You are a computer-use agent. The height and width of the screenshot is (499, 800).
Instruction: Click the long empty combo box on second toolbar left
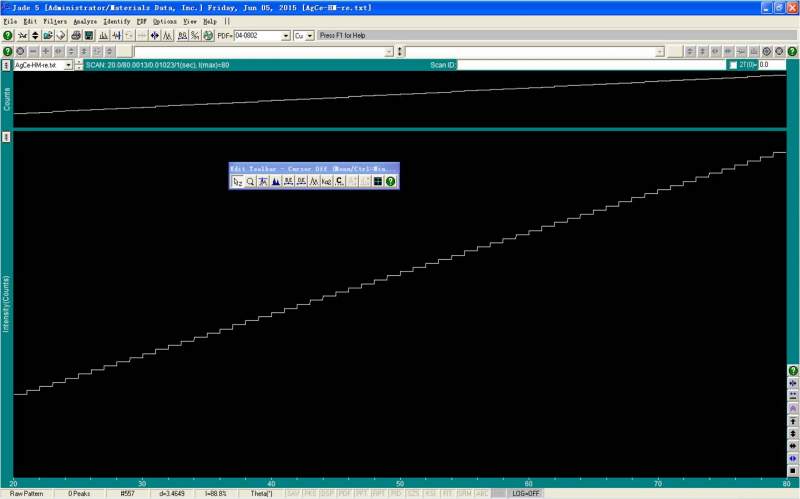(x=263, y=52)
